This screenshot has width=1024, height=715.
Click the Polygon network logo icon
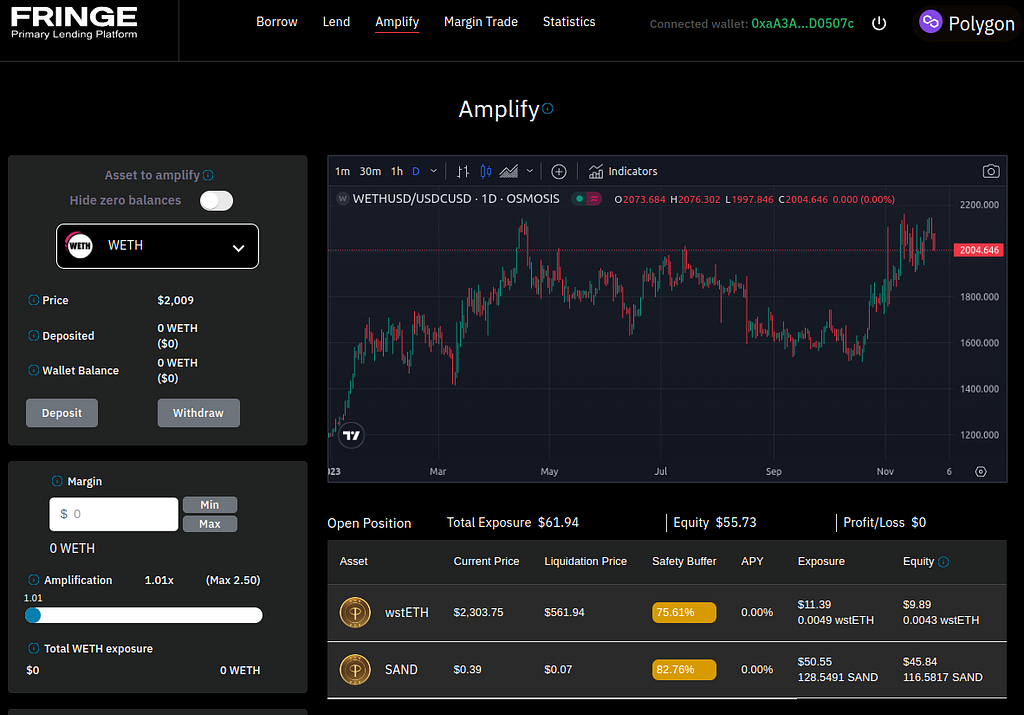tap(930, 22)
